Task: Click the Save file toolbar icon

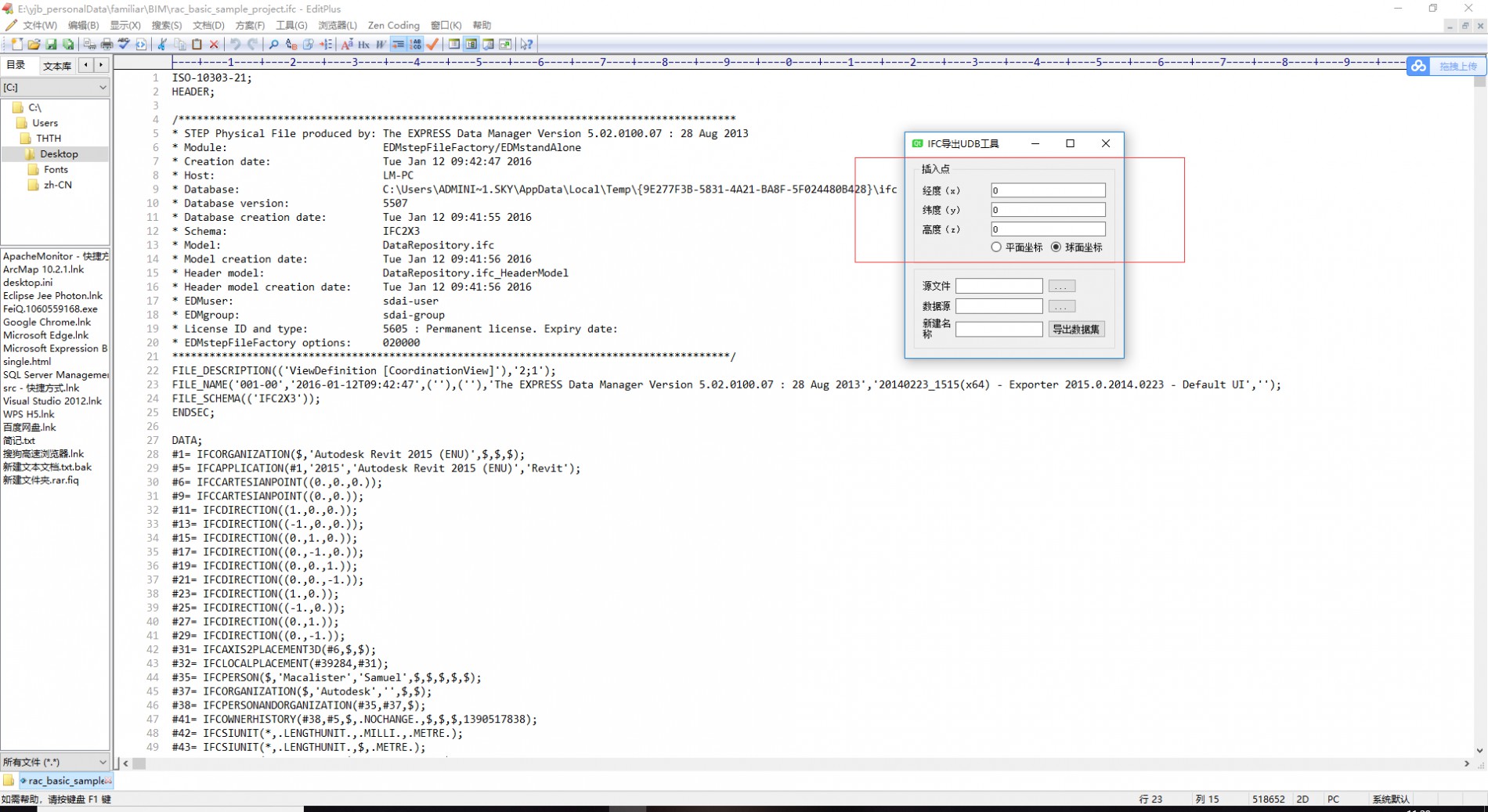Action: click(51, 45)
